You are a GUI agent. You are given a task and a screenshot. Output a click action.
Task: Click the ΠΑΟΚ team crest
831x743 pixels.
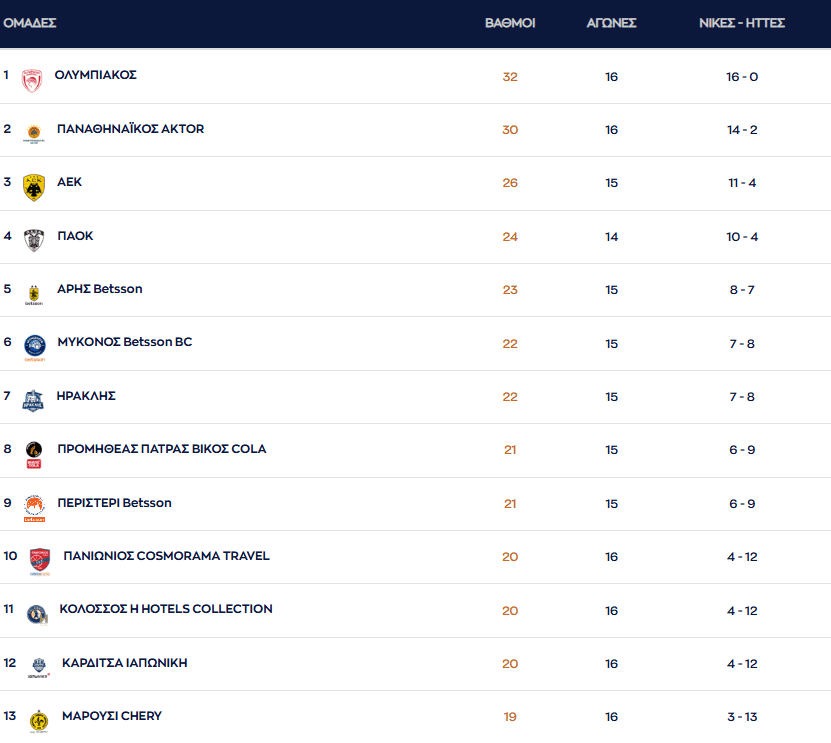[x=34, y=240]
